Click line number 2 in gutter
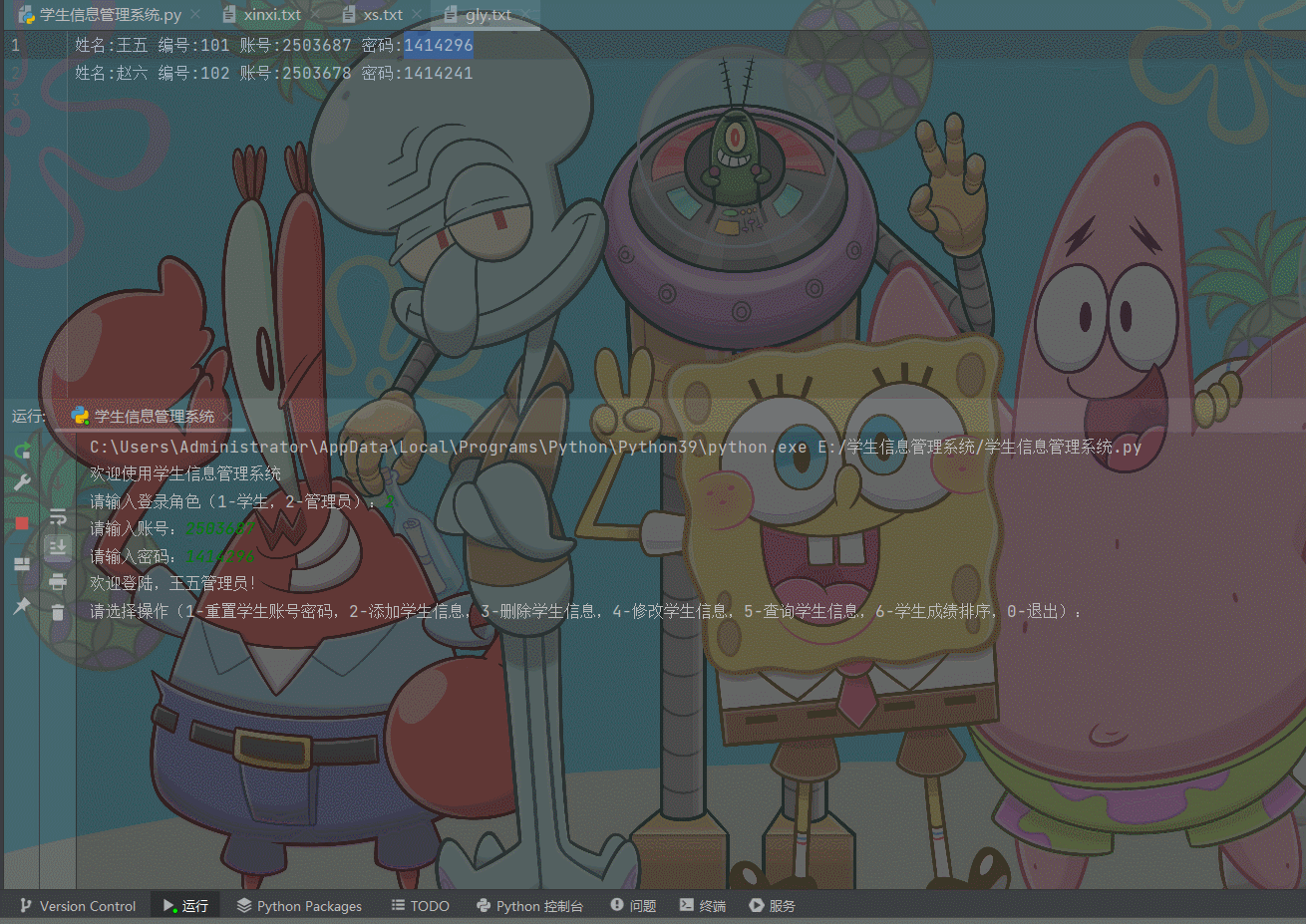This screenshot has height=924, width=1306. pyautogui.click(x=15, y=73)
